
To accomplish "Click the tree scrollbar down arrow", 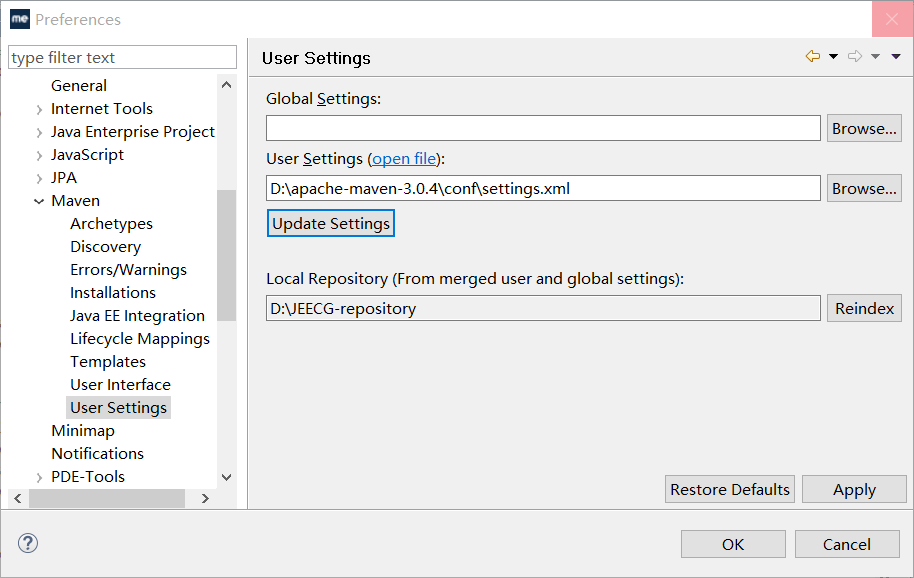I will coord(227,477).
